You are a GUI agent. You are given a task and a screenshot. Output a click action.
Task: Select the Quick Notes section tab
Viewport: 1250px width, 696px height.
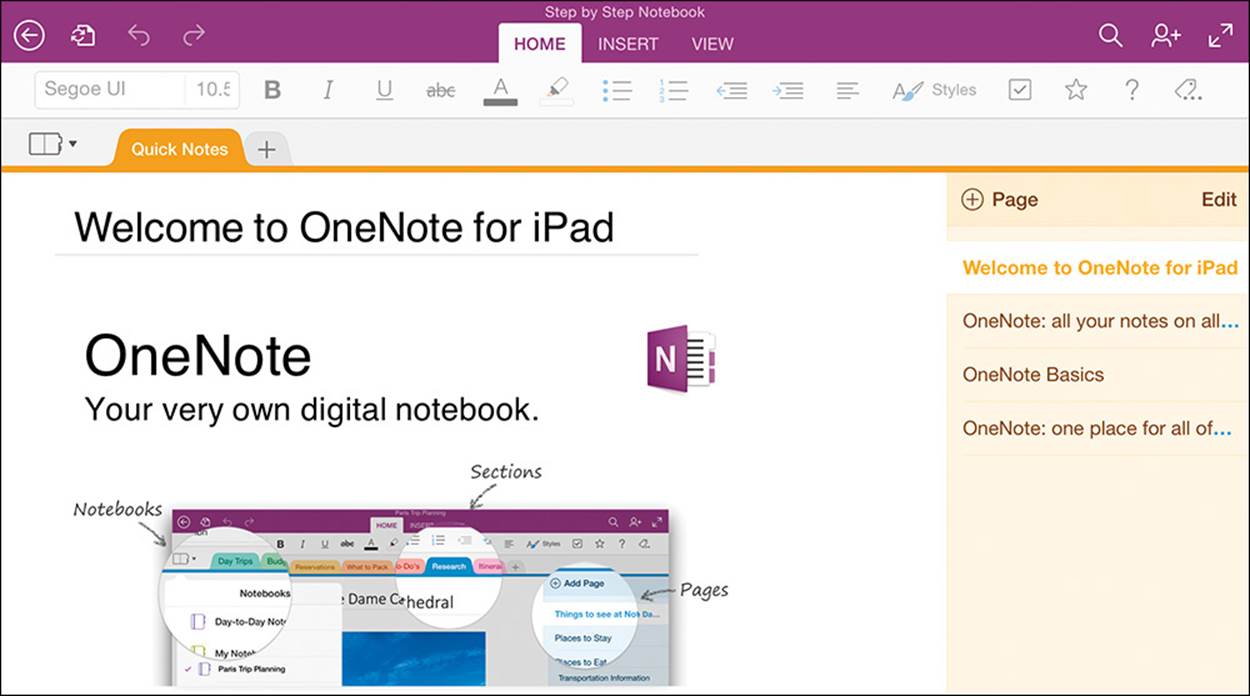[179, 148]
